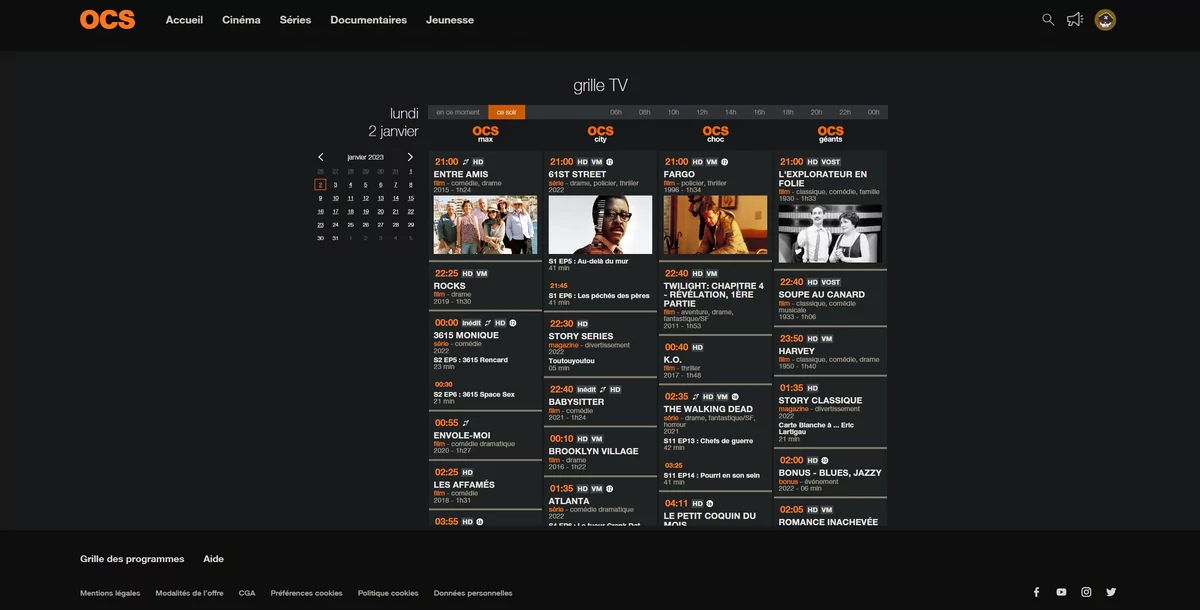1200x610 pixels.
Task: Open 'Grille des programmes' footer link
Action: point(132,559)
